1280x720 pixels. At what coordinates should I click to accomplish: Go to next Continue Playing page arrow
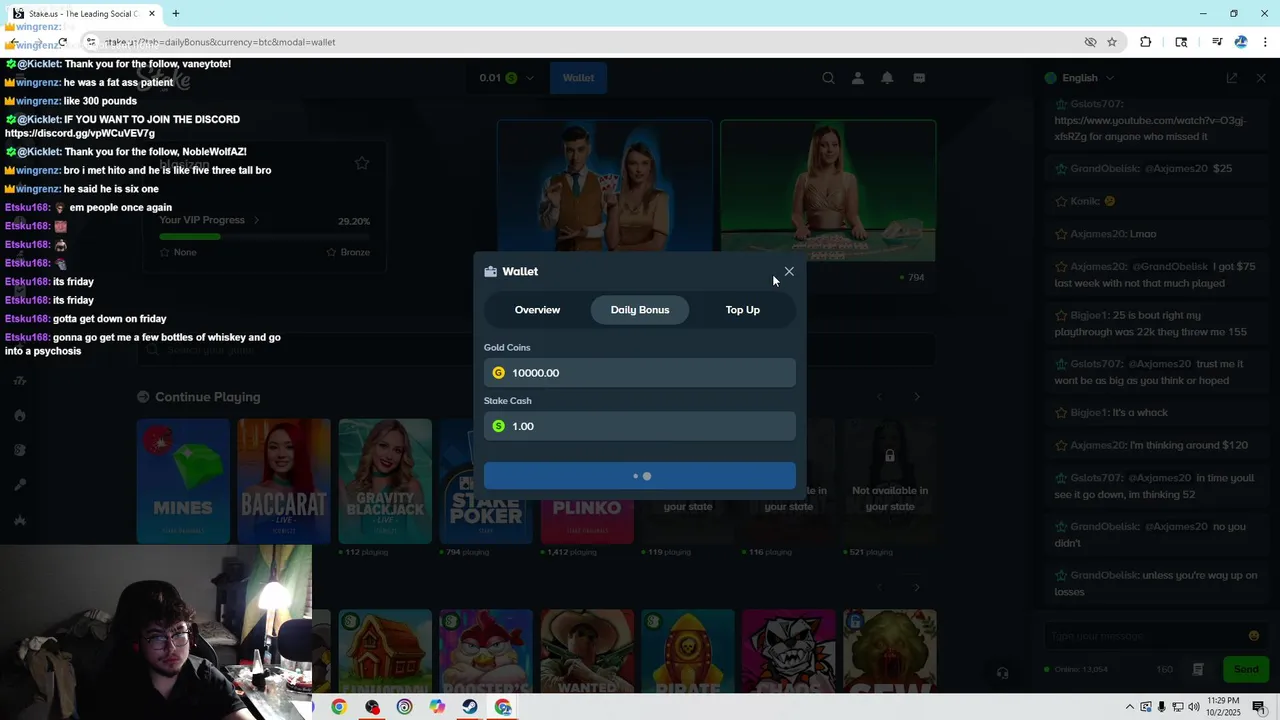[x=917, y=397]
